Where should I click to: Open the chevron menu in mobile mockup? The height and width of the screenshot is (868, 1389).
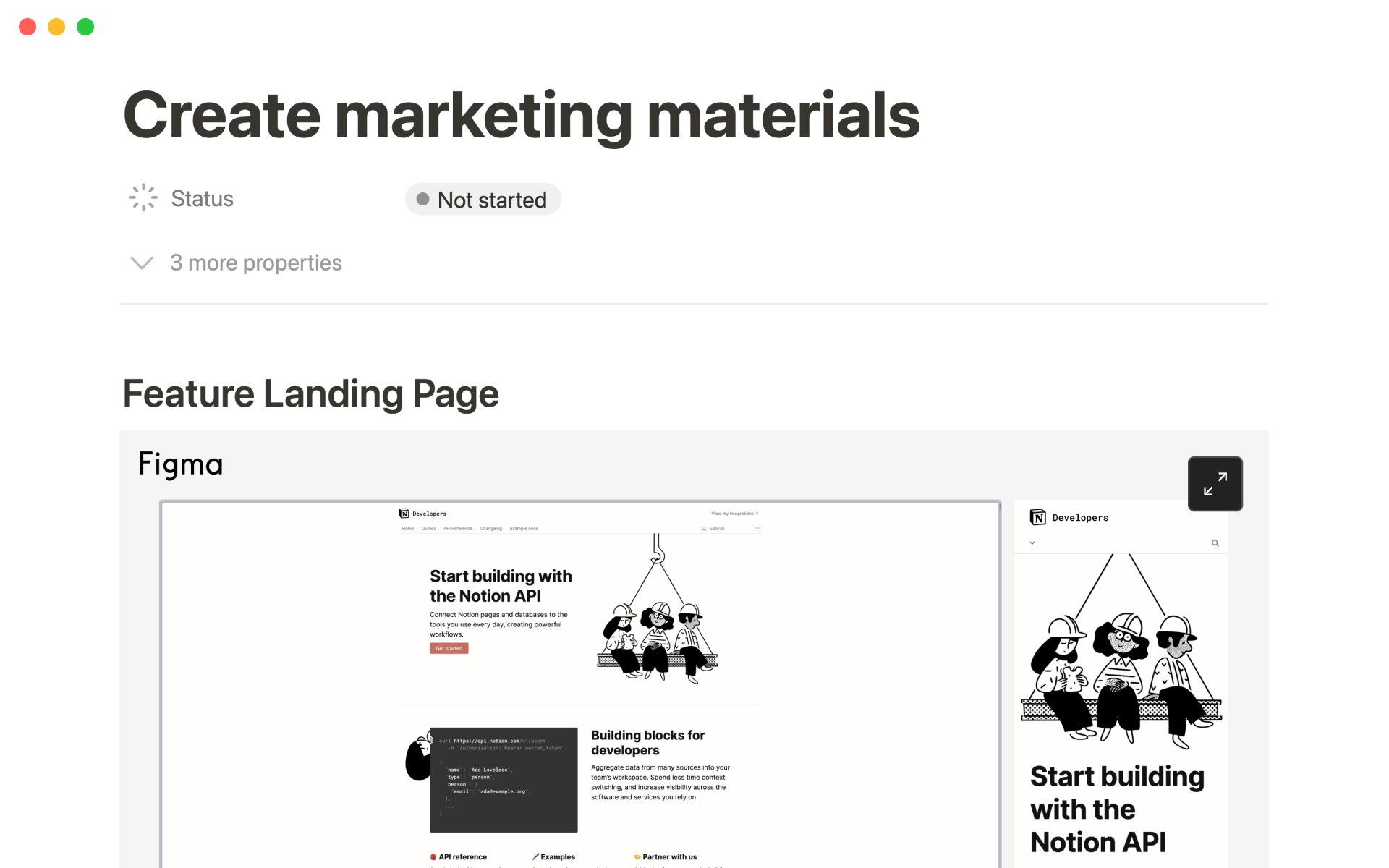[x=1032, y=543]
